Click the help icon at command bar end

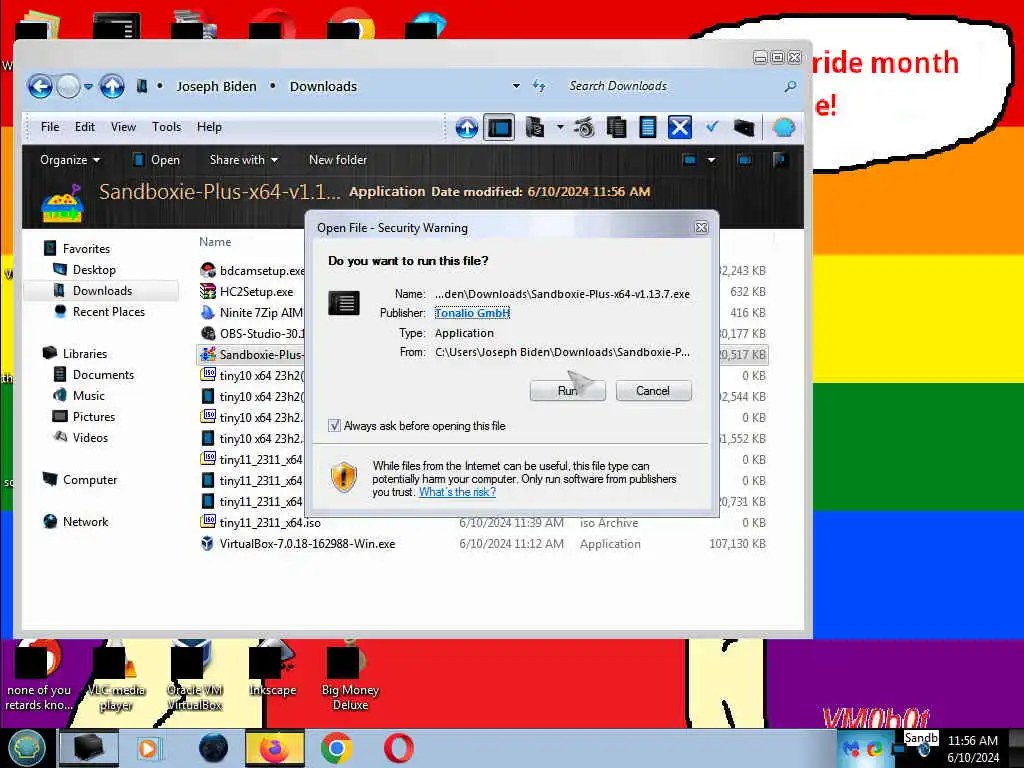point(780,160)
